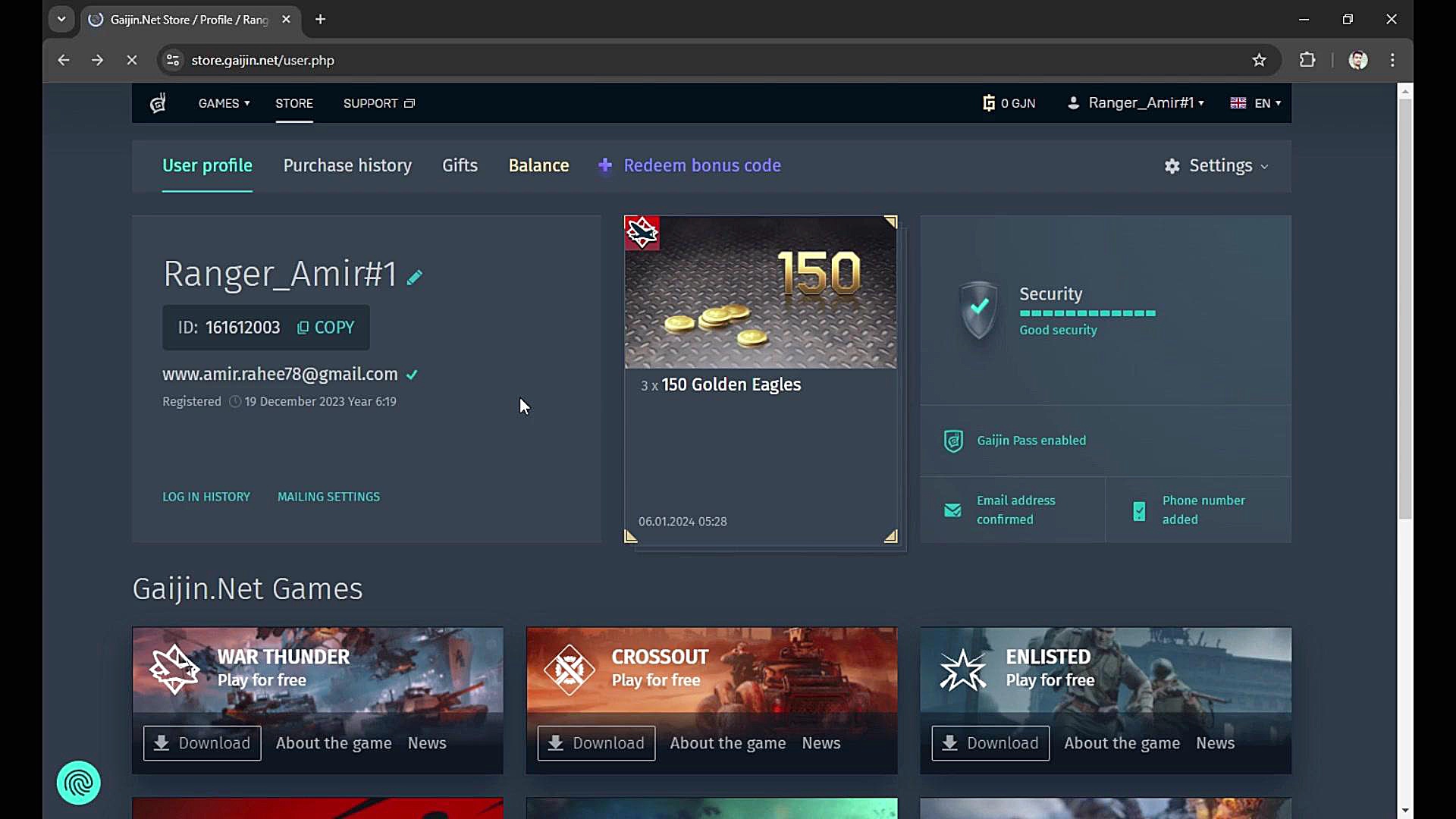Click the 150 Golden Eagles gift image
The height and width of the screenshot is (819, 1456).
761,293
